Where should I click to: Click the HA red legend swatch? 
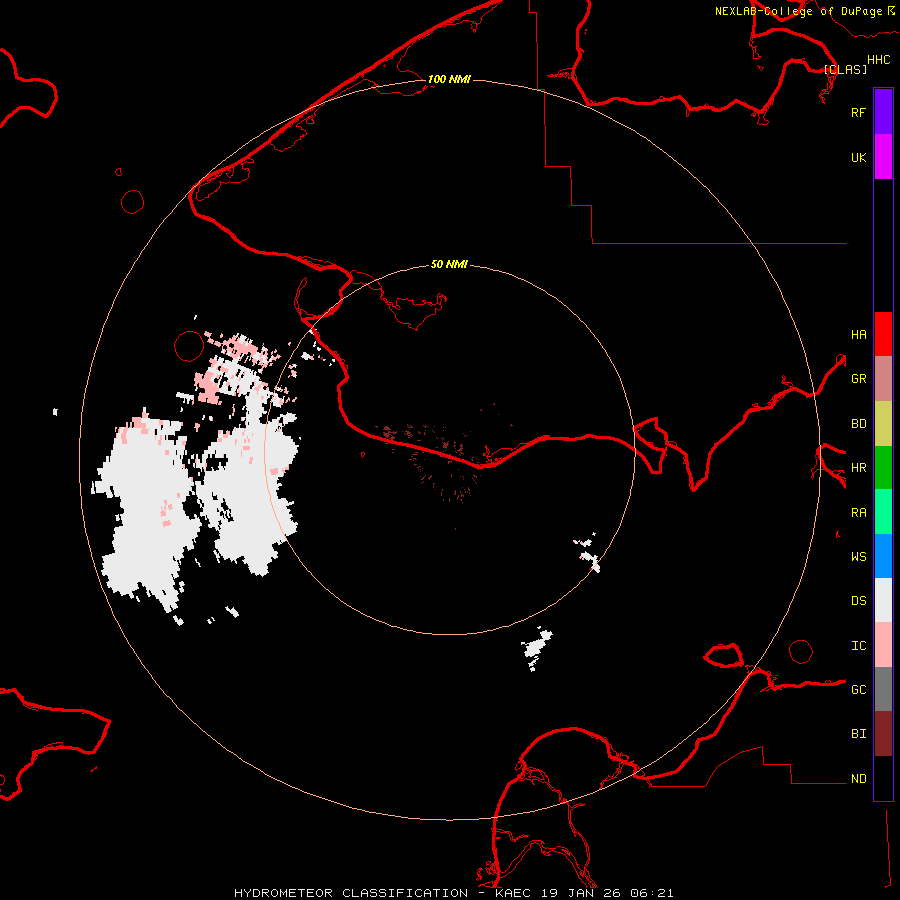(x=883, y=334)
